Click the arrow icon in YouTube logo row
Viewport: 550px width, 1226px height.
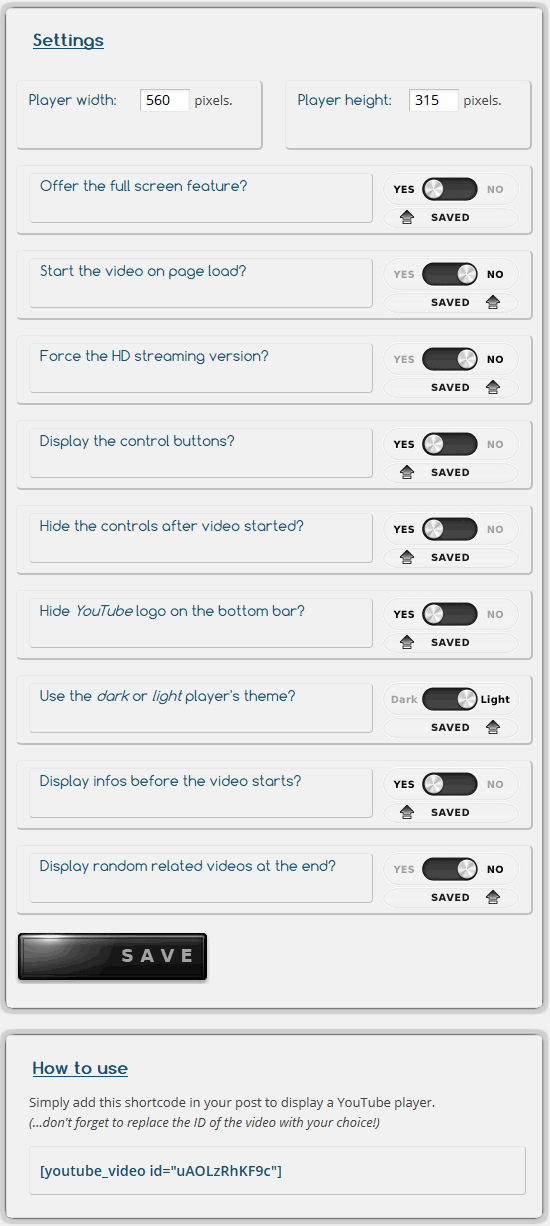(407, 642)
